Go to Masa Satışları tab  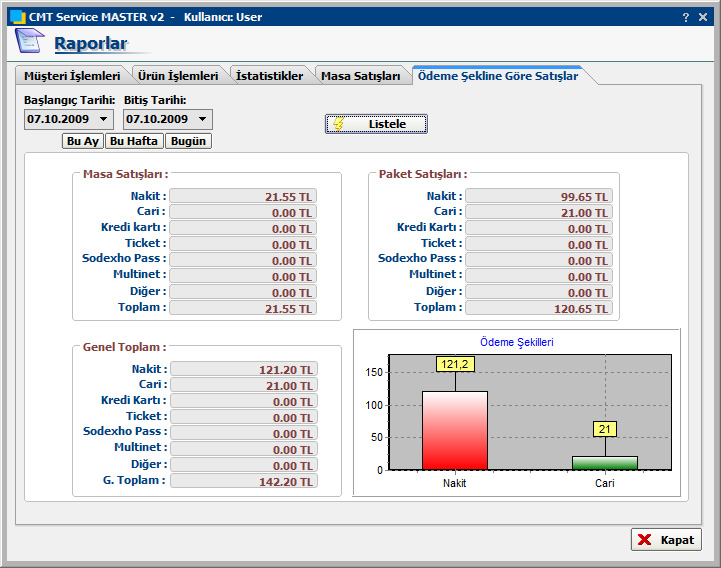(361, 76)
